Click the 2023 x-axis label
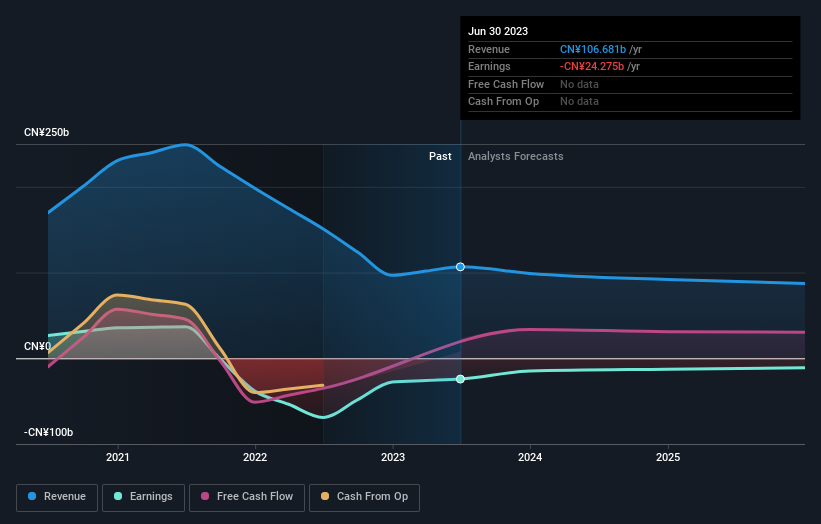The width and height of the screenshot is (821, 524). click(x=393, y=457)
